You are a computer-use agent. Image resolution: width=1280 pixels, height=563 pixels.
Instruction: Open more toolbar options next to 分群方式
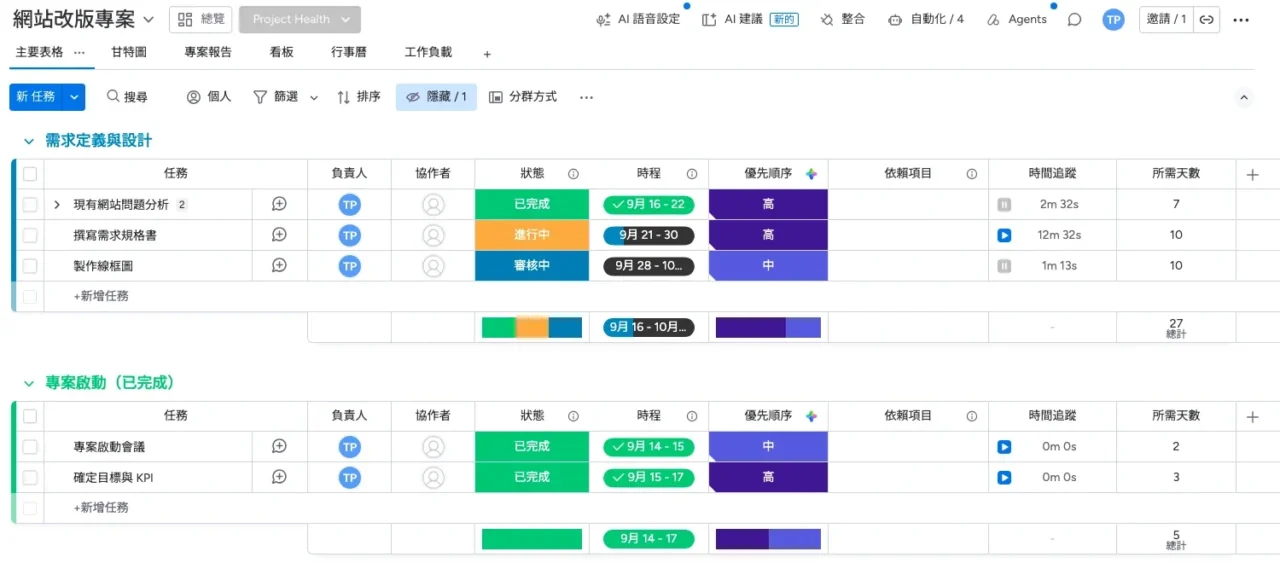(587, 97)
